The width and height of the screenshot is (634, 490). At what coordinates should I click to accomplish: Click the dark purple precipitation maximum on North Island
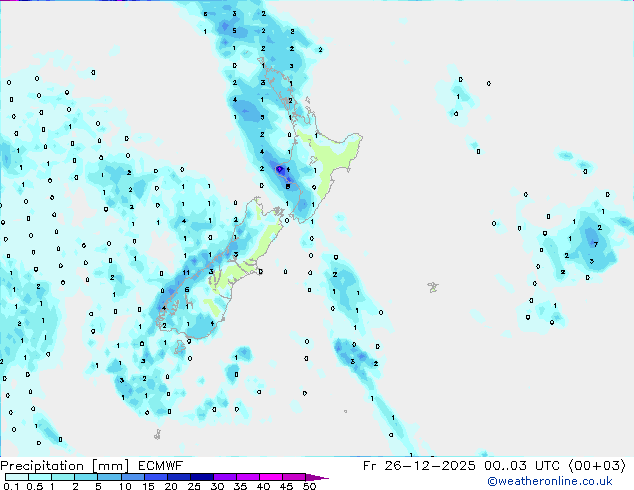click(x=279, y=169)
